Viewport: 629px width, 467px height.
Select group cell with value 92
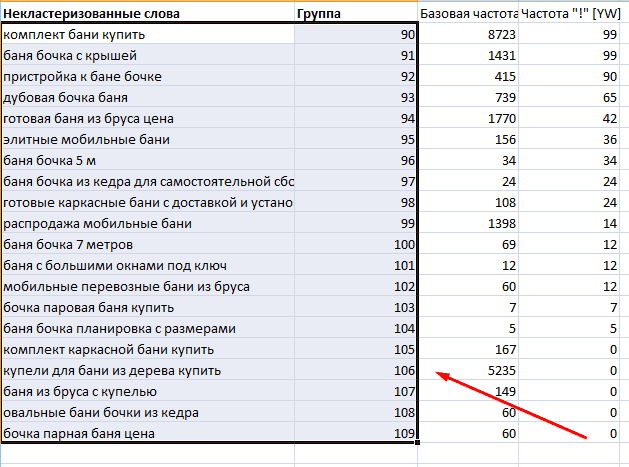[356, 76]
